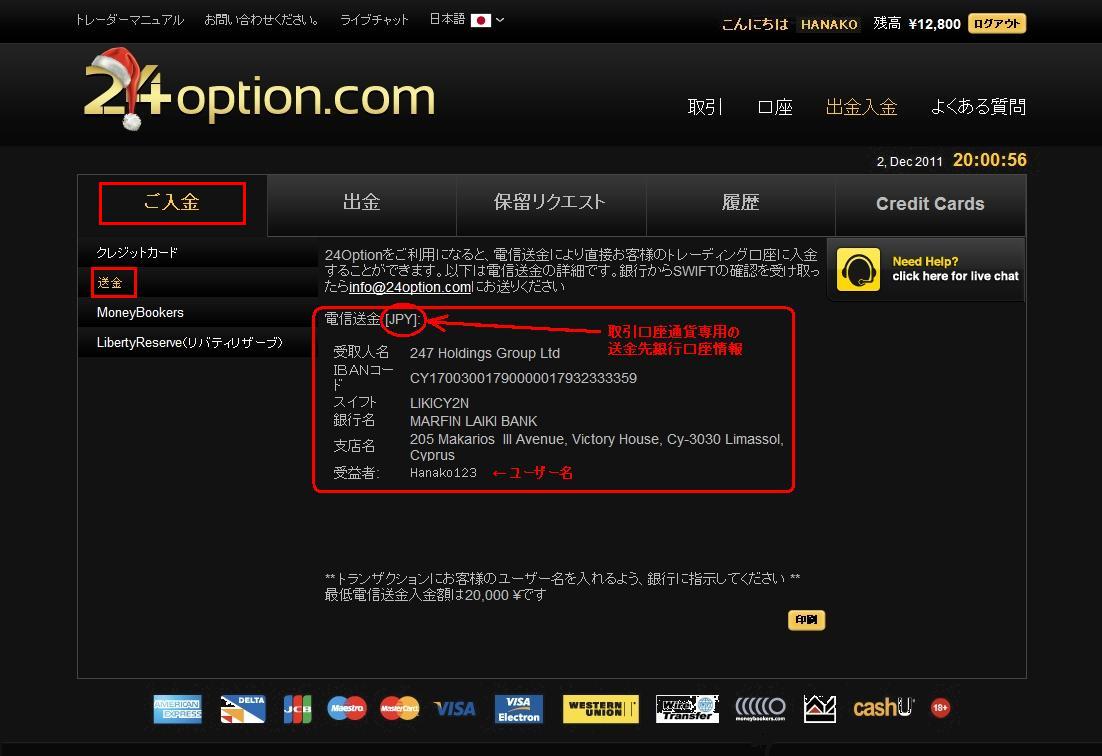Open live chat headset icon
Screen dimensions: 1102x756
[858, 269]
